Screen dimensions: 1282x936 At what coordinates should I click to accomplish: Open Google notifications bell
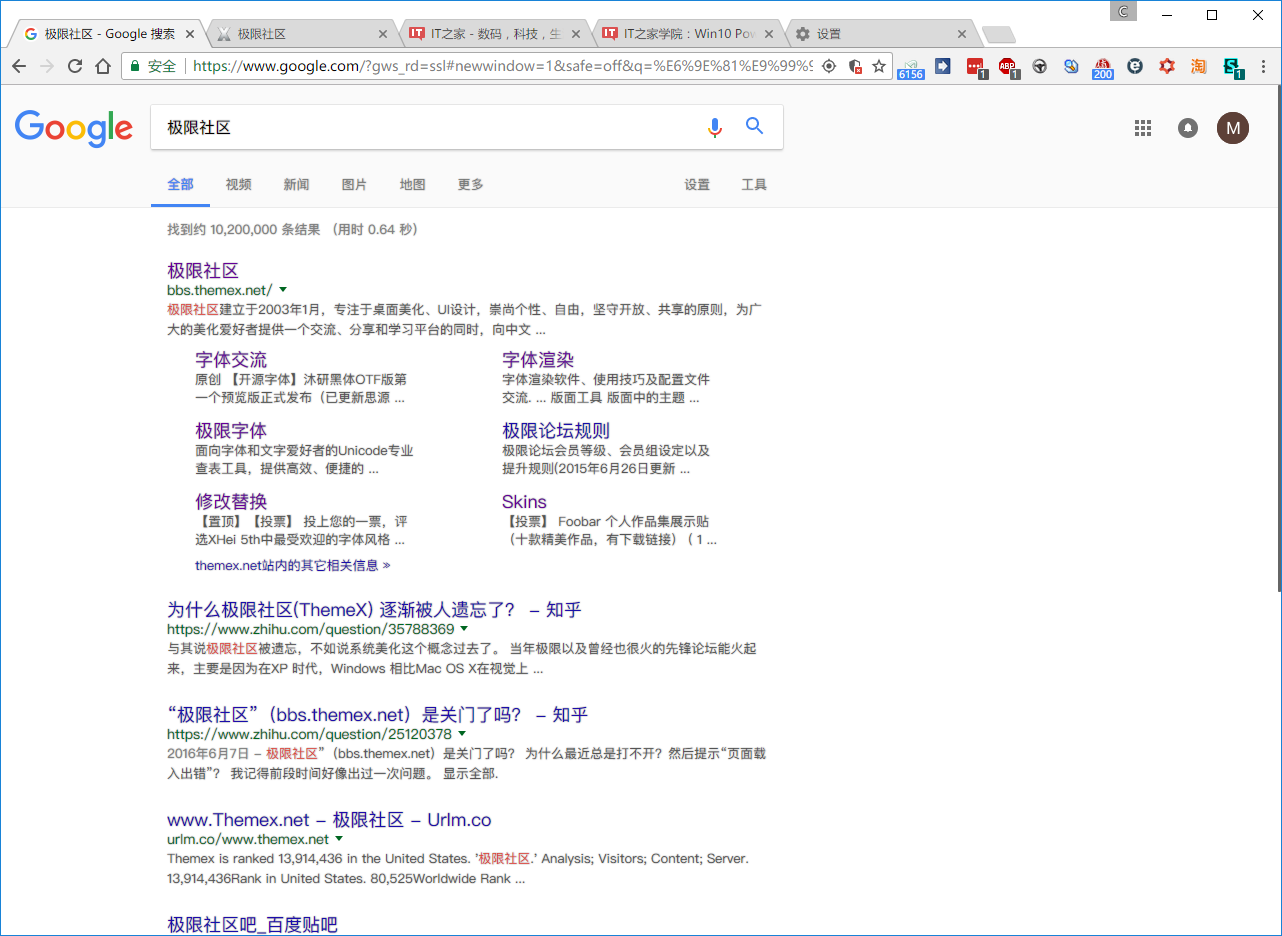tap(1188, 128)
